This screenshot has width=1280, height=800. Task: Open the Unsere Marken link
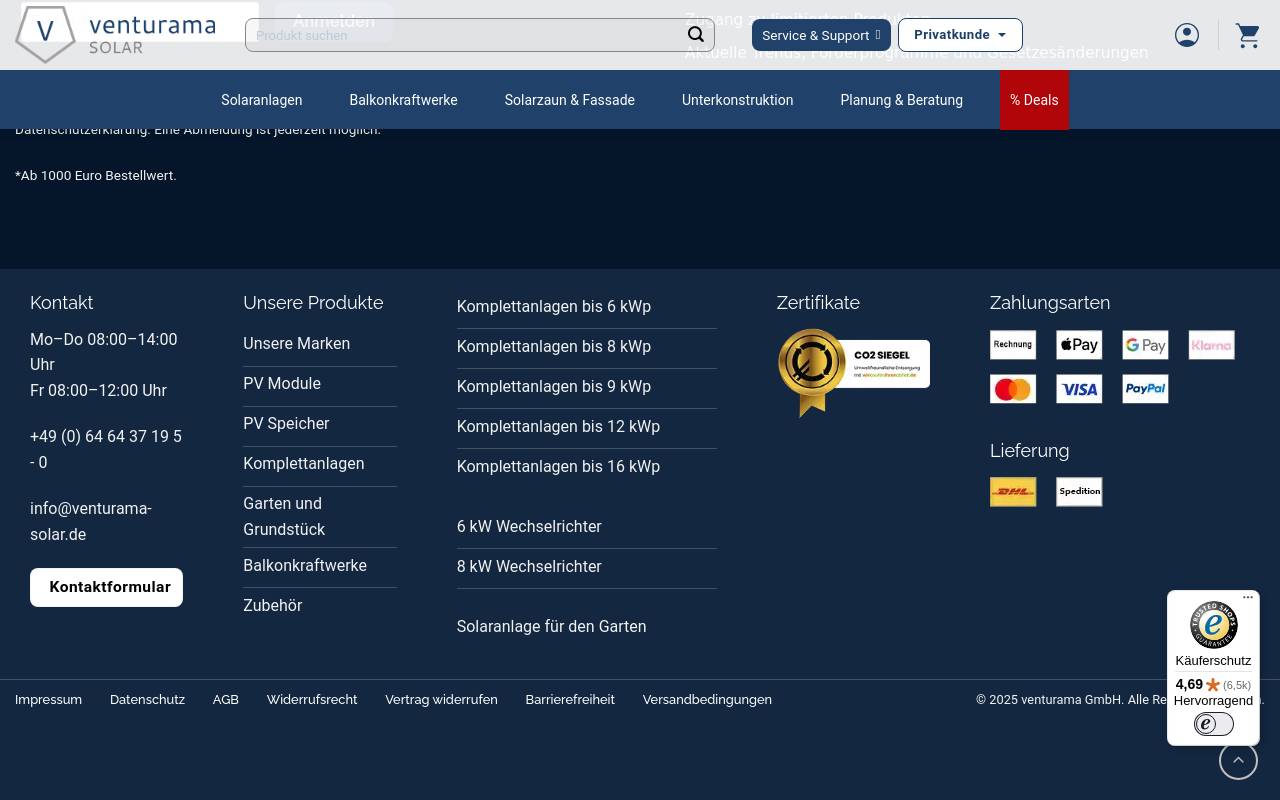click(297, 344)
